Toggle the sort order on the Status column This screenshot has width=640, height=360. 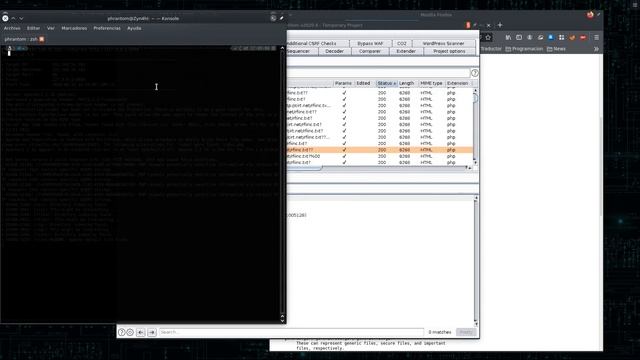tap(386, 83)
